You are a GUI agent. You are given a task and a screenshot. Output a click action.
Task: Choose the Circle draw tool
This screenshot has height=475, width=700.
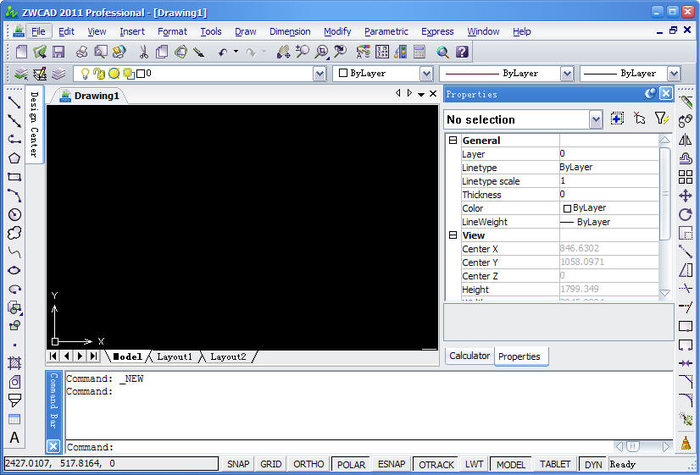[14, 214]
